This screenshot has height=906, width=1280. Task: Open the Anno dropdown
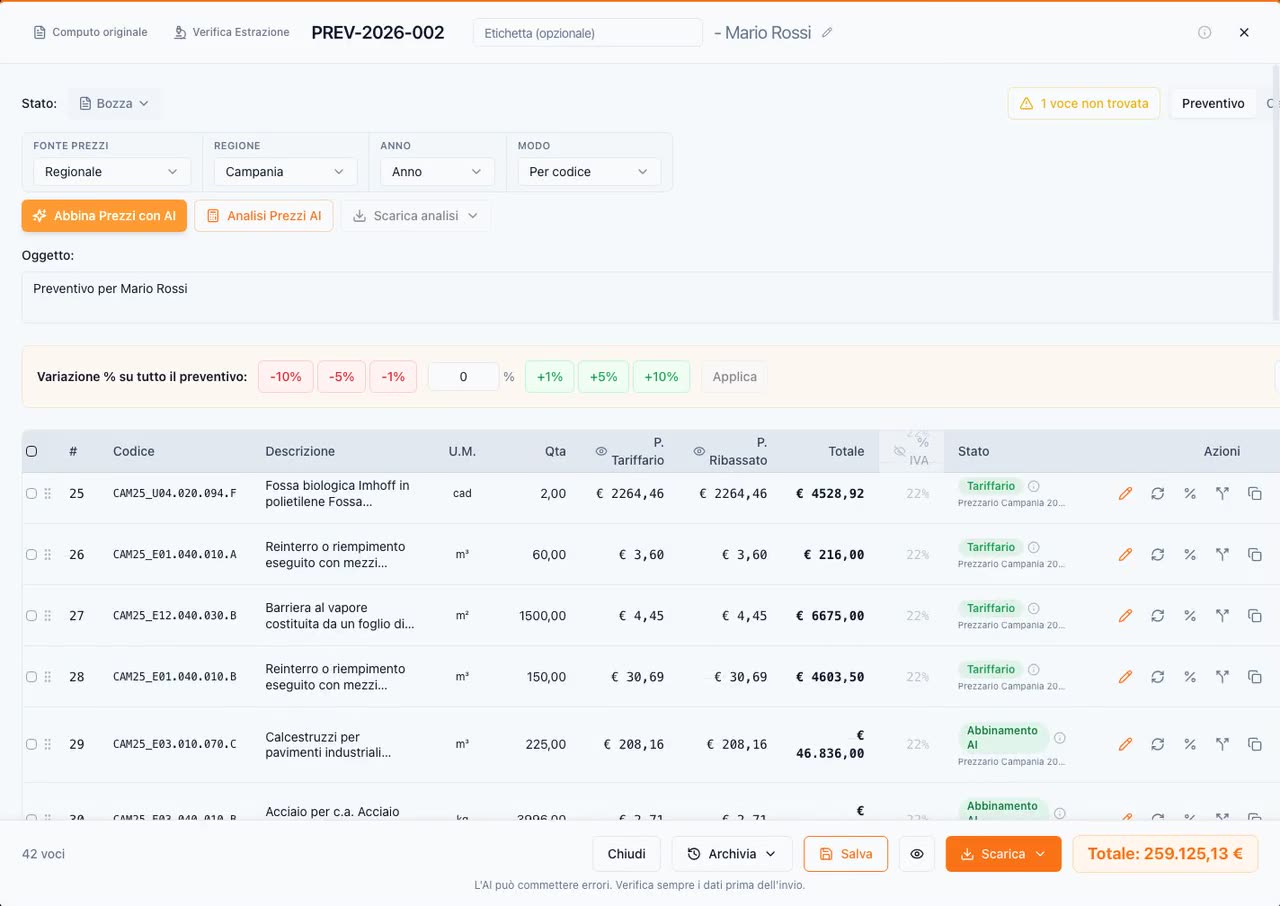coord(437,172)
